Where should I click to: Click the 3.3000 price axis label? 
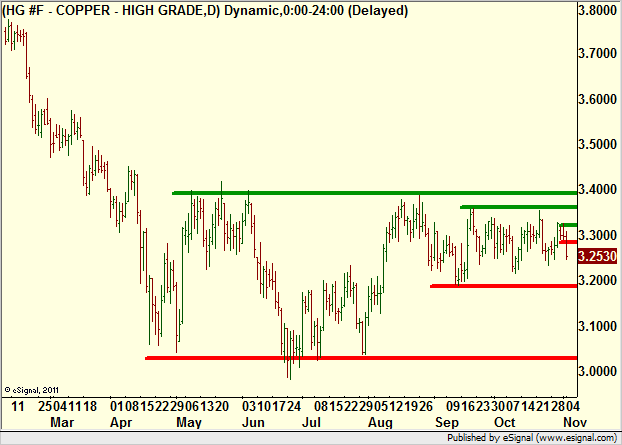pos(598,235)
